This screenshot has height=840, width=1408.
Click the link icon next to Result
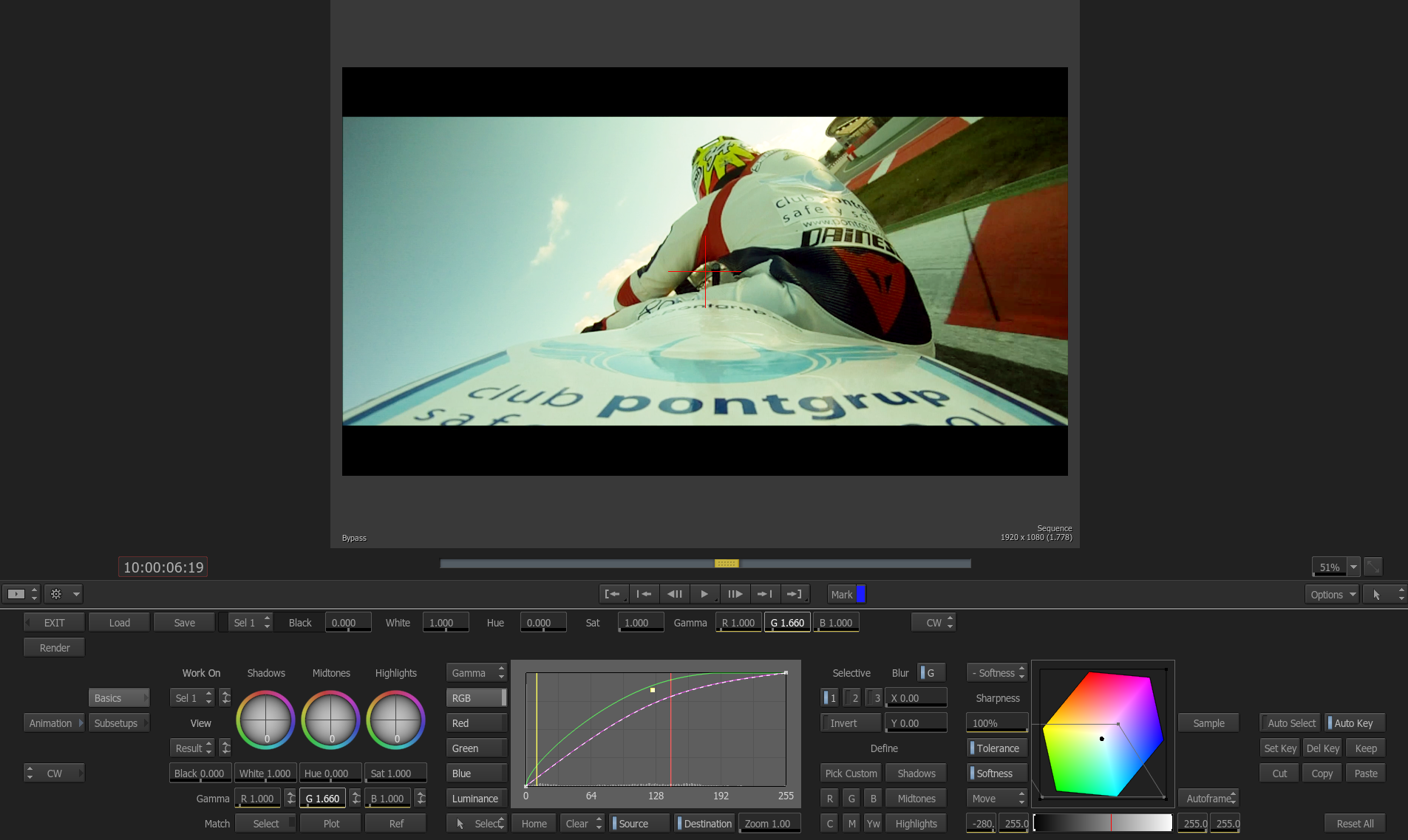pos(226,748)
